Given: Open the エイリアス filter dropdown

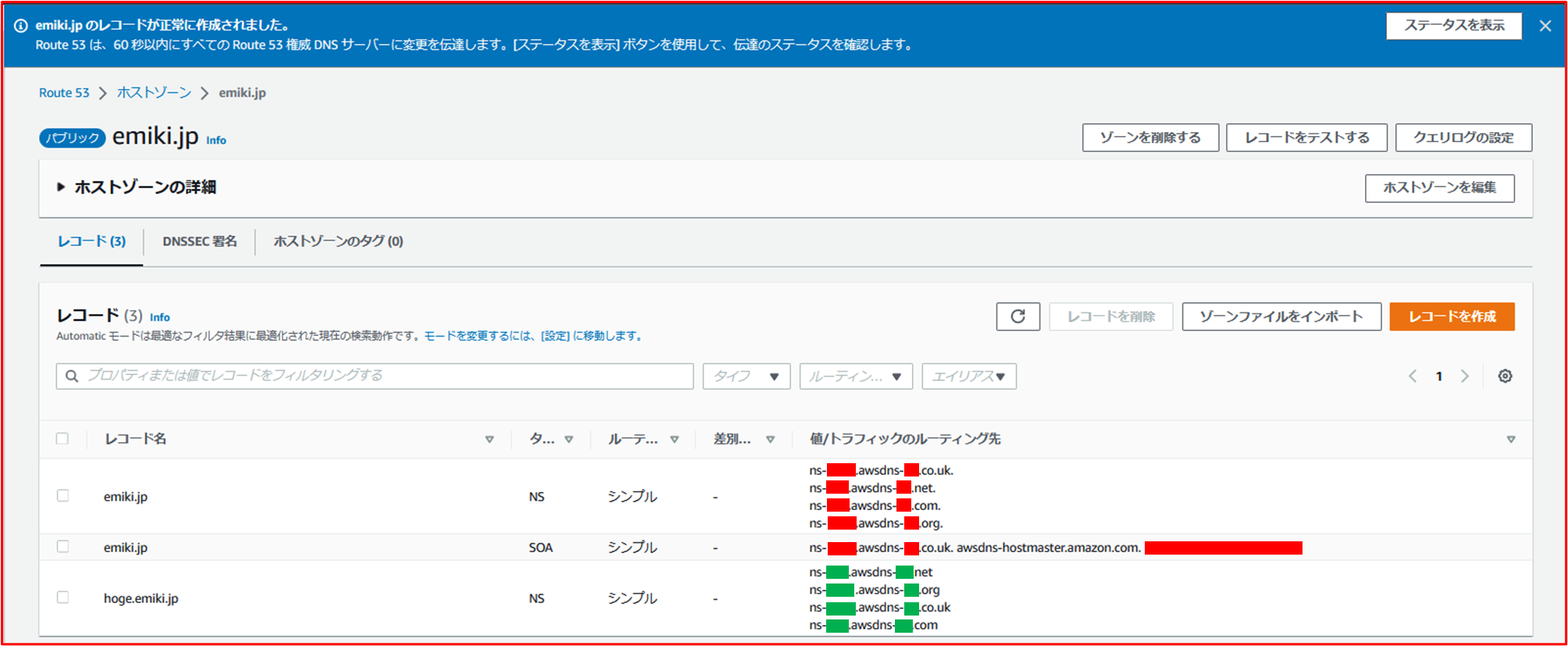Looking at the screenshot, I should pyautogui.click(x=969, y=376).
